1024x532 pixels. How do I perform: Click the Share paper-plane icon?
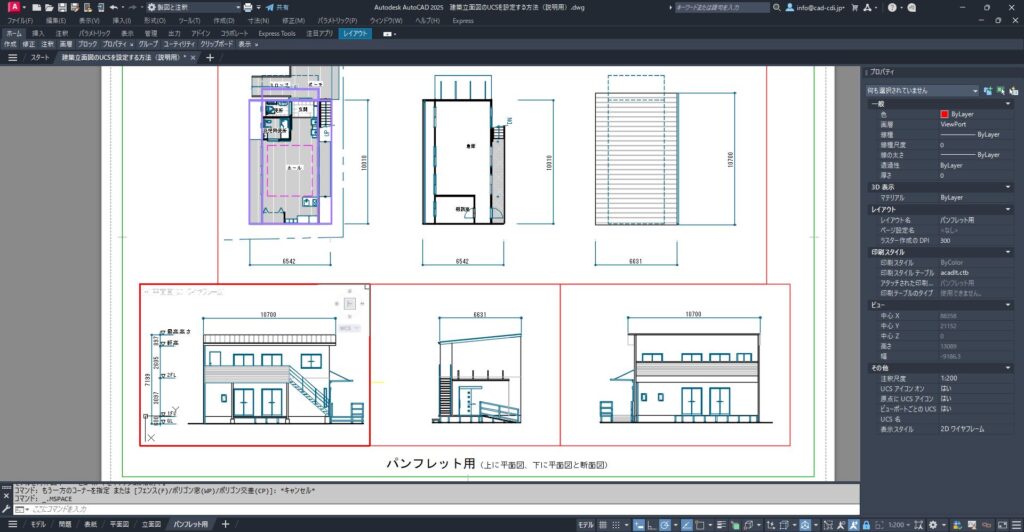coord(269,7)
